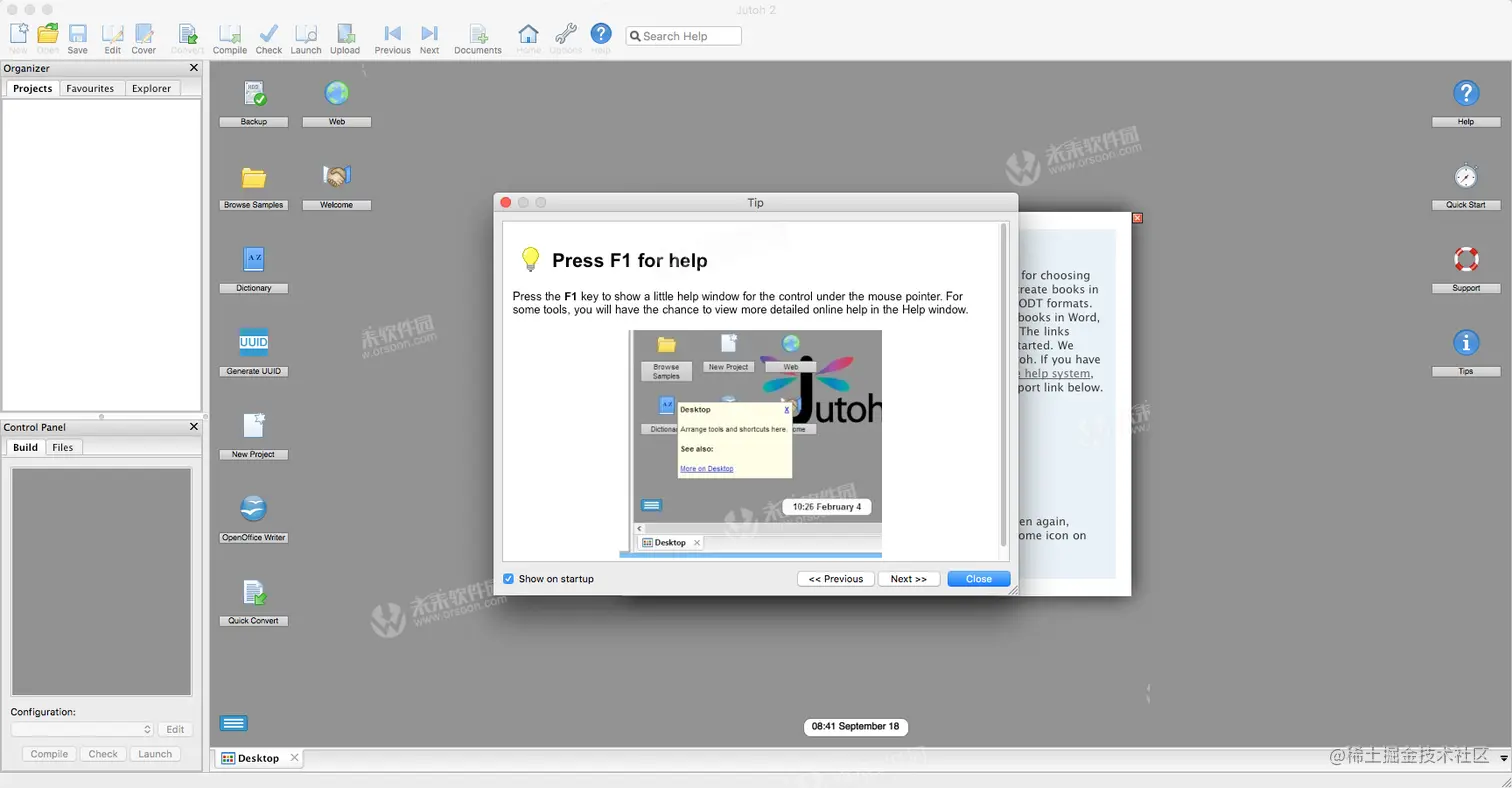
Task: Select the Build tab in Control Panel
Action: click(x=26, y=447)
